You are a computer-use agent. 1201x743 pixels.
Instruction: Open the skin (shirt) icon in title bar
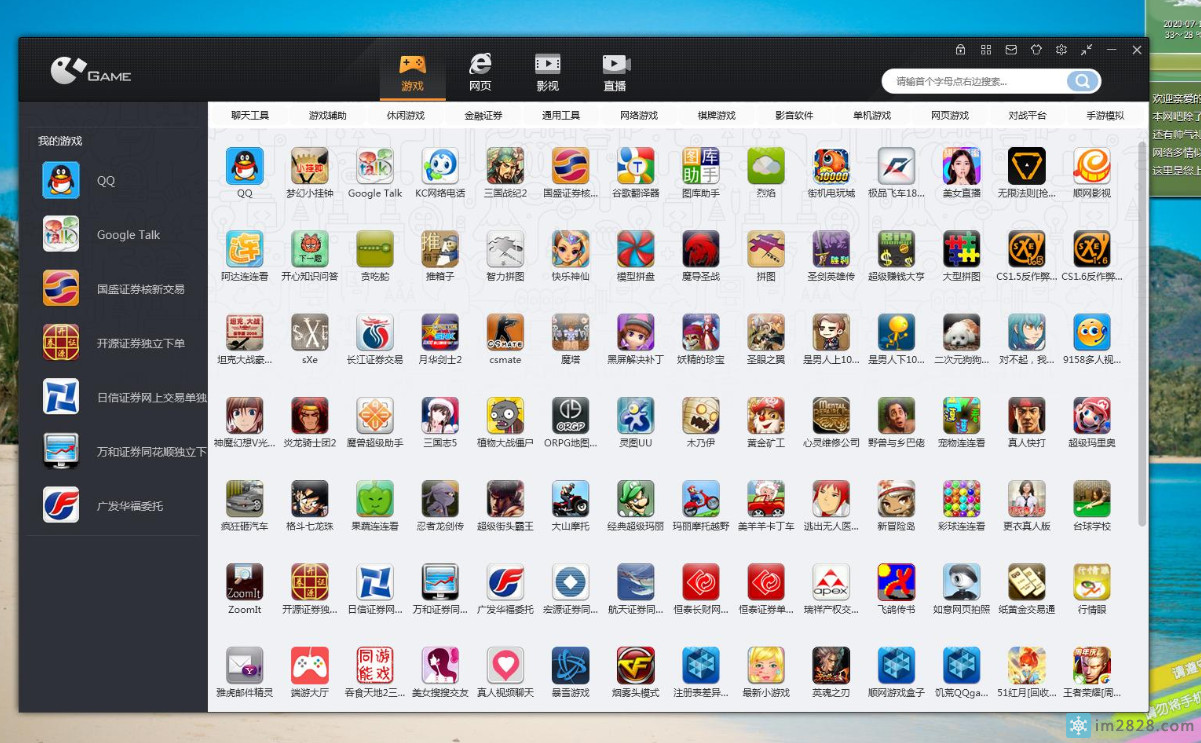coord(1036,50)
